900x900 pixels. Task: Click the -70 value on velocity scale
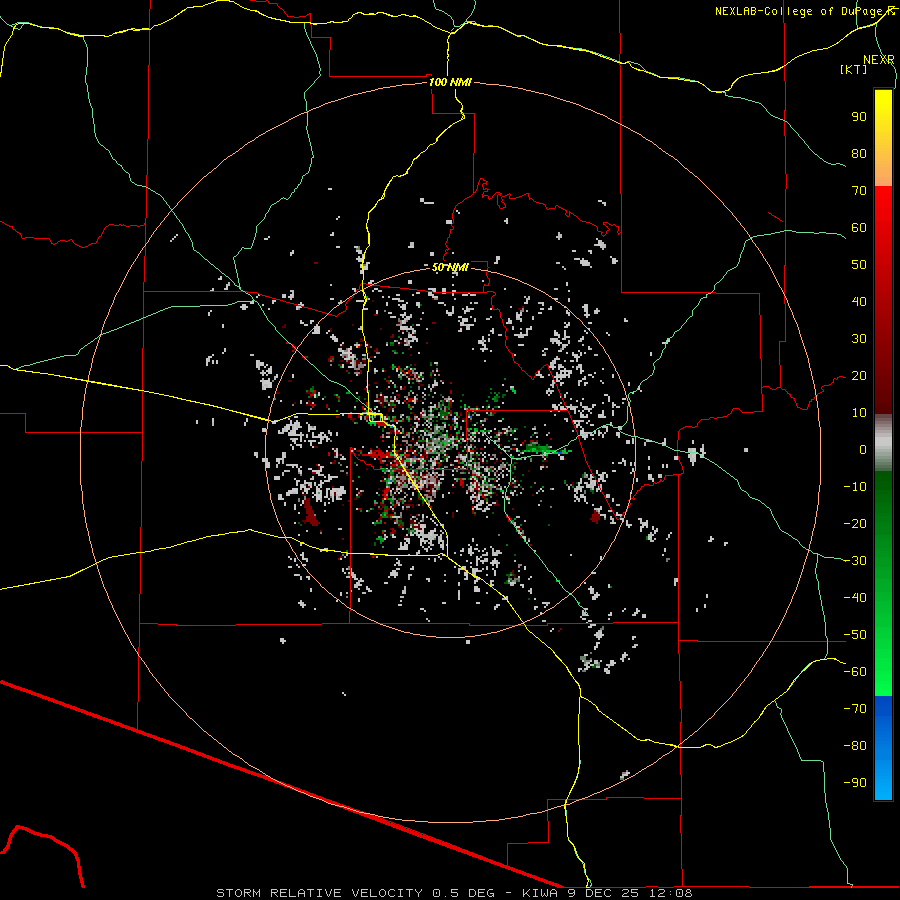tap(855, 709)
